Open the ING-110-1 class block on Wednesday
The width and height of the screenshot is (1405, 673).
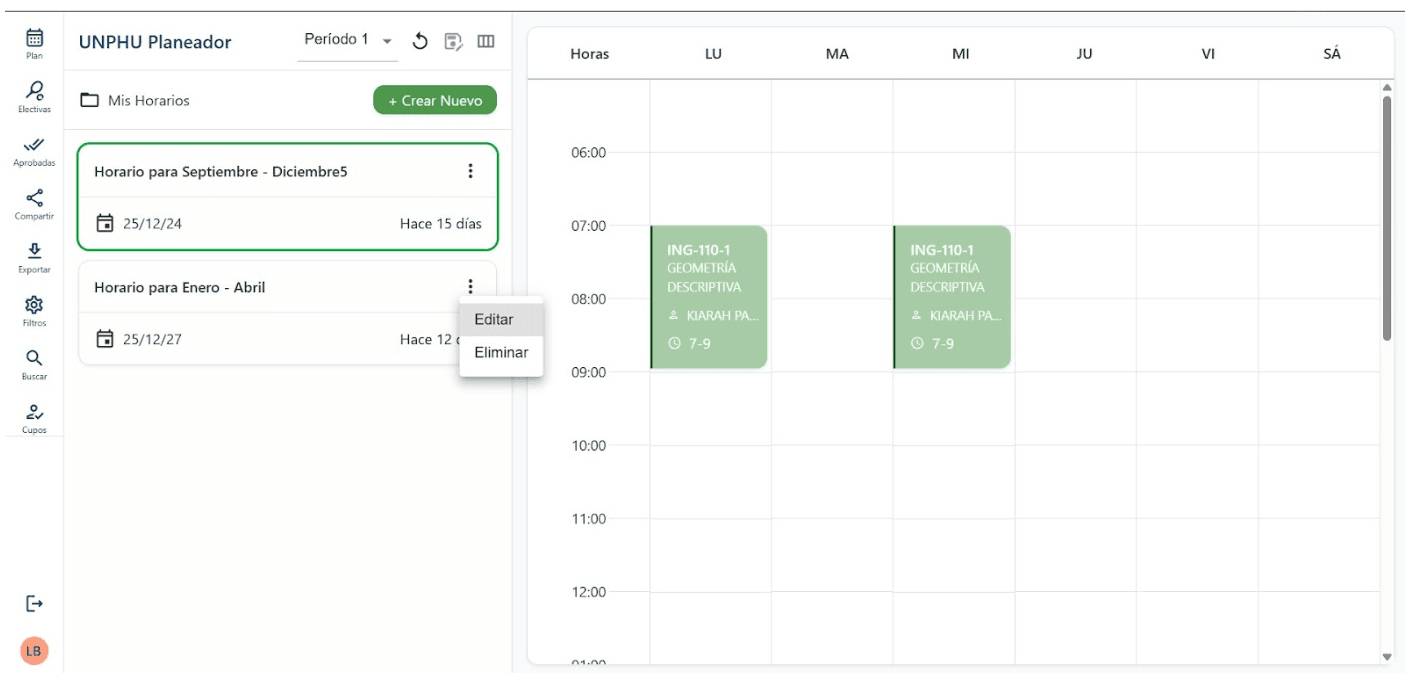click(952, 297)
